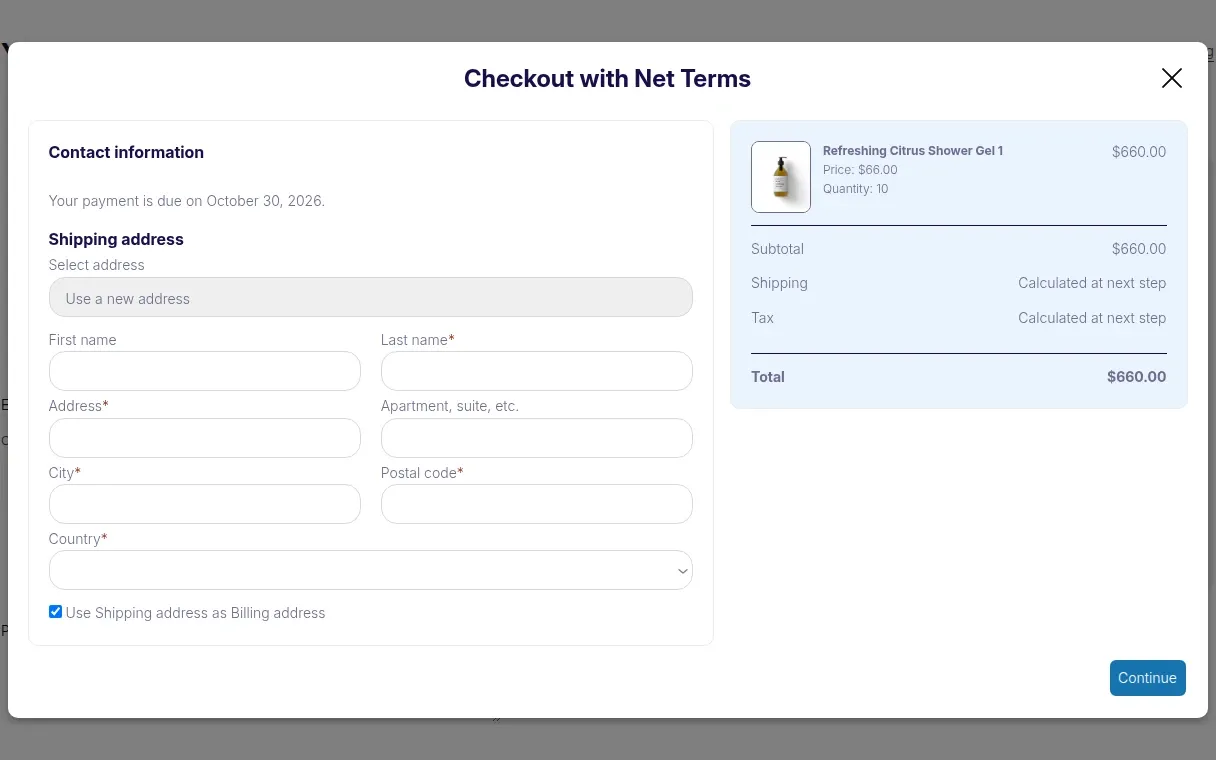The image size is (1216, 760).
Task: Open the Country dropdown
Action: point(370,570)
